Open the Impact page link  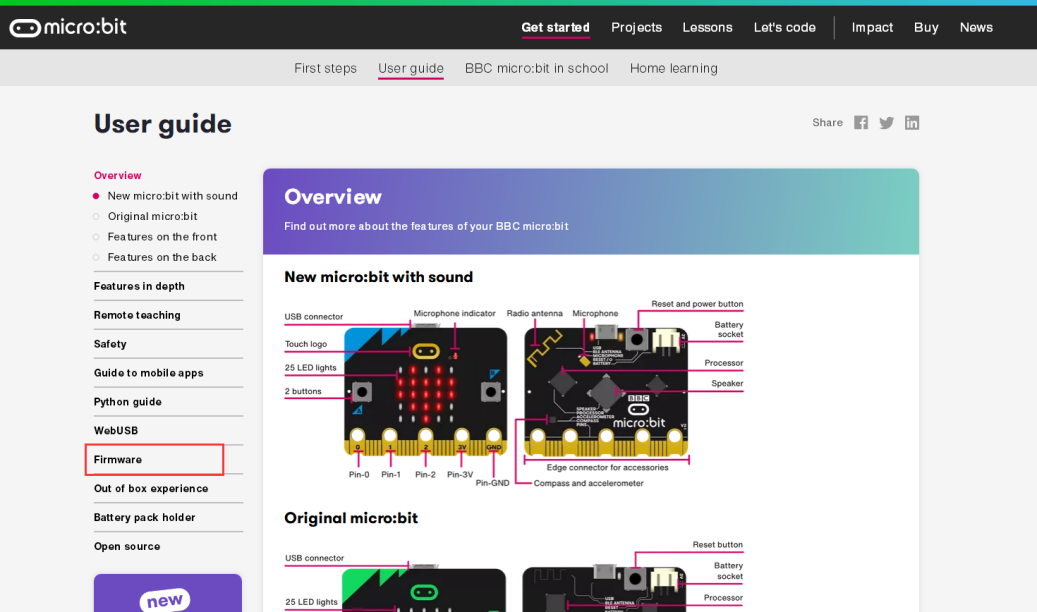[872, 27]
